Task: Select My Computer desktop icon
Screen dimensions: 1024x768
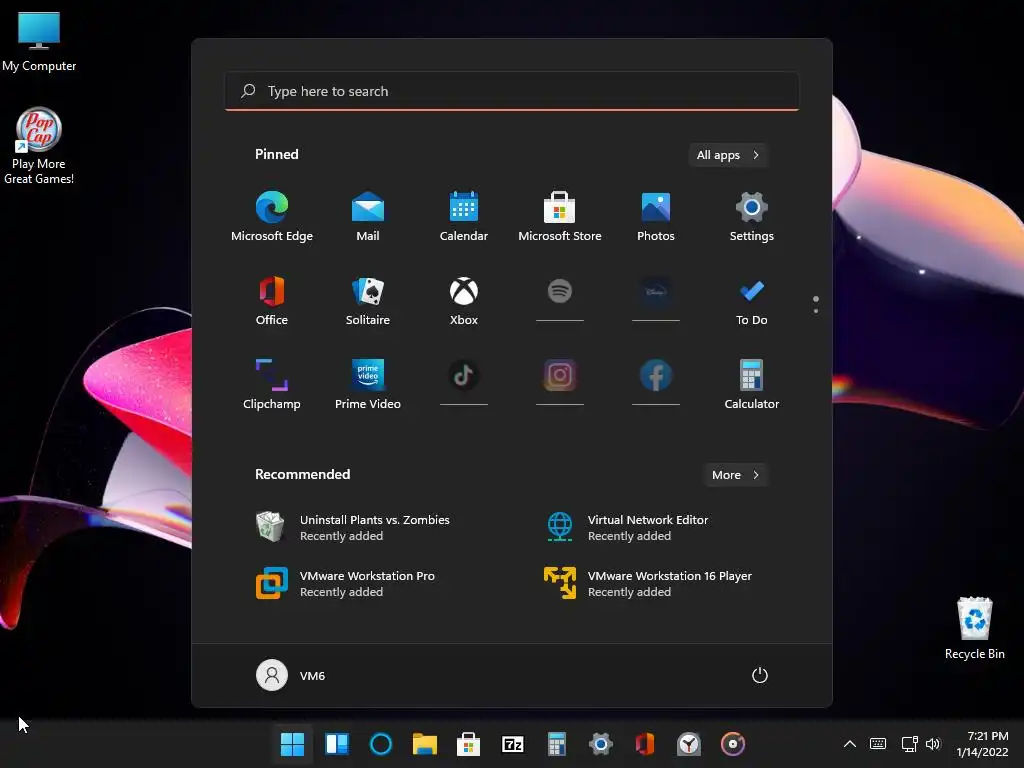Action: [39, 41]
